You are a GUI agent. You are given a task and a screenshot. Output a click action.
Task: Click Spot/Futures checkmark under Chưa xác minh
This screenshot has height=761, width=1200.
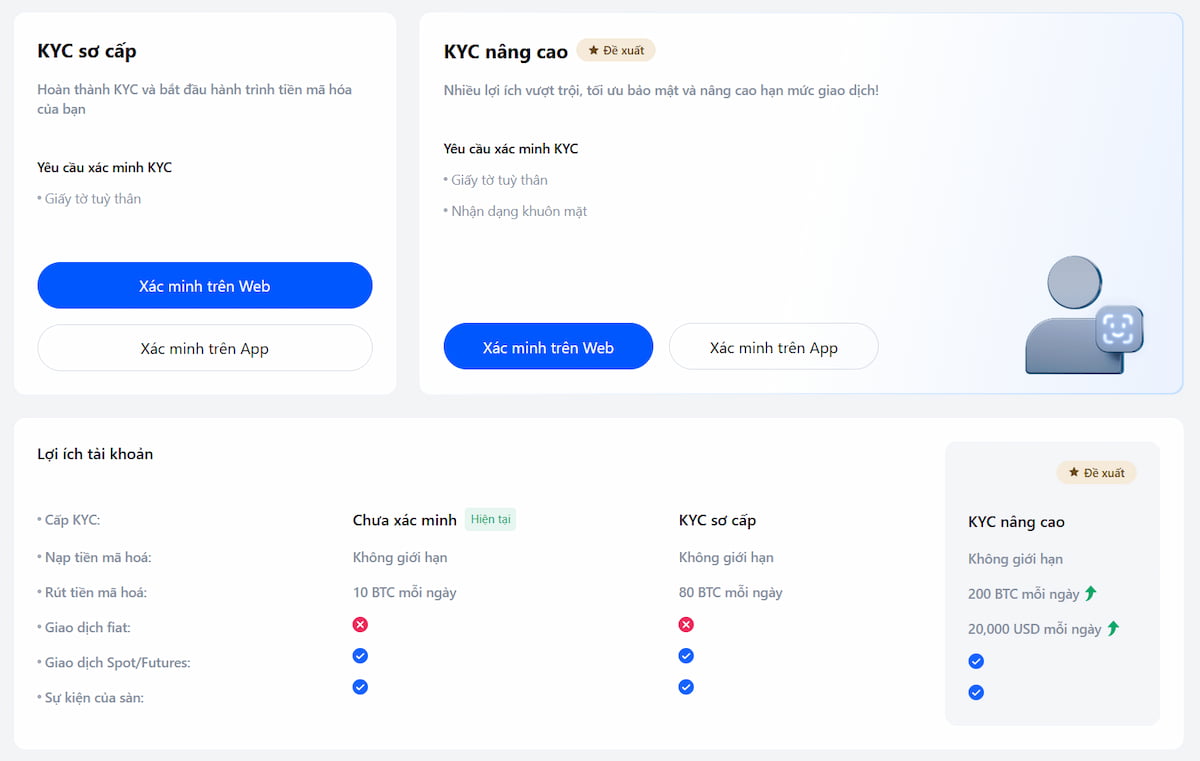tap(360, 656)
